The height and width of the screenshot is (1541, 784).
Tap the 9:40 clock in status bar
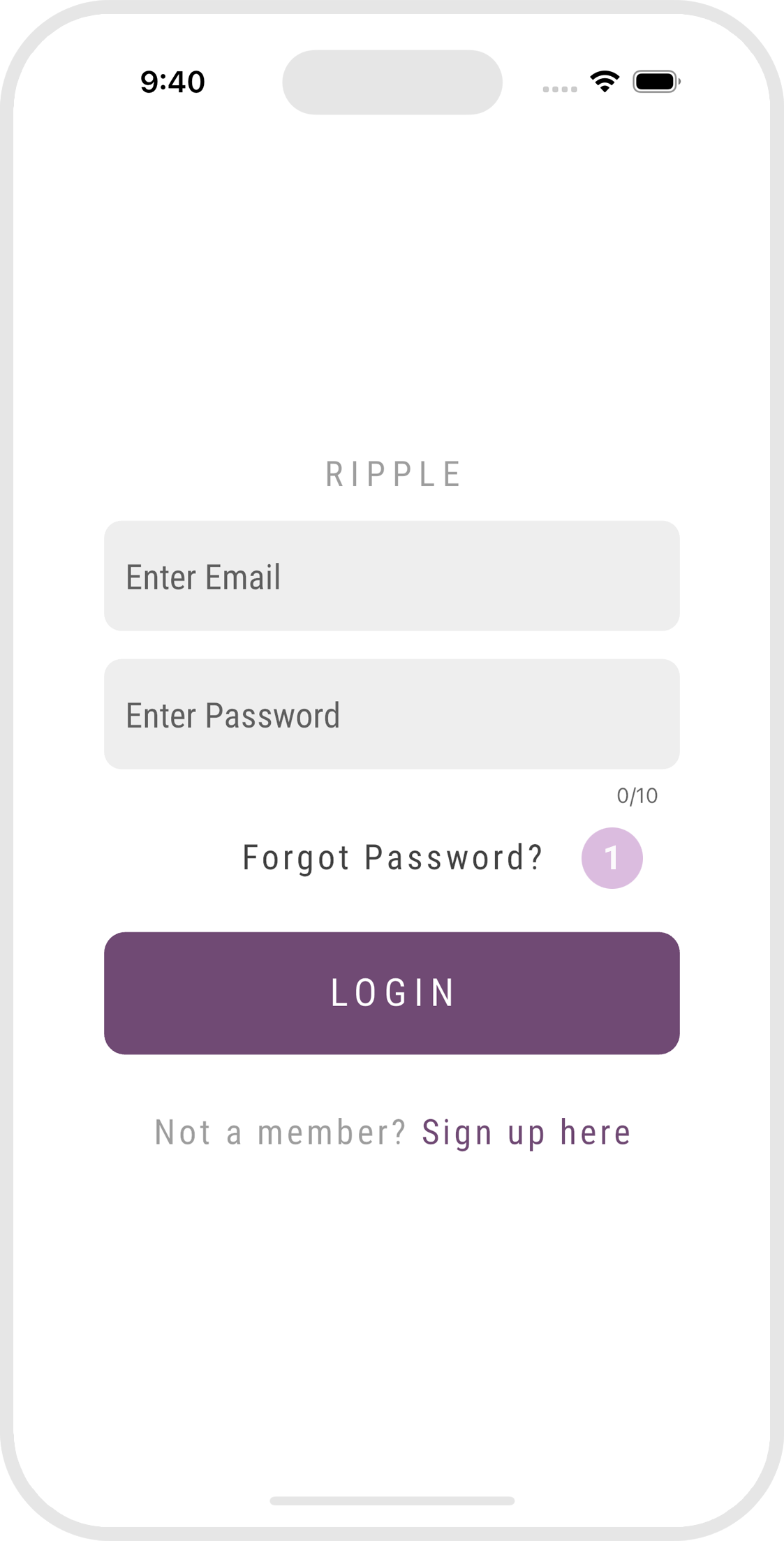(x=172, y=82)
